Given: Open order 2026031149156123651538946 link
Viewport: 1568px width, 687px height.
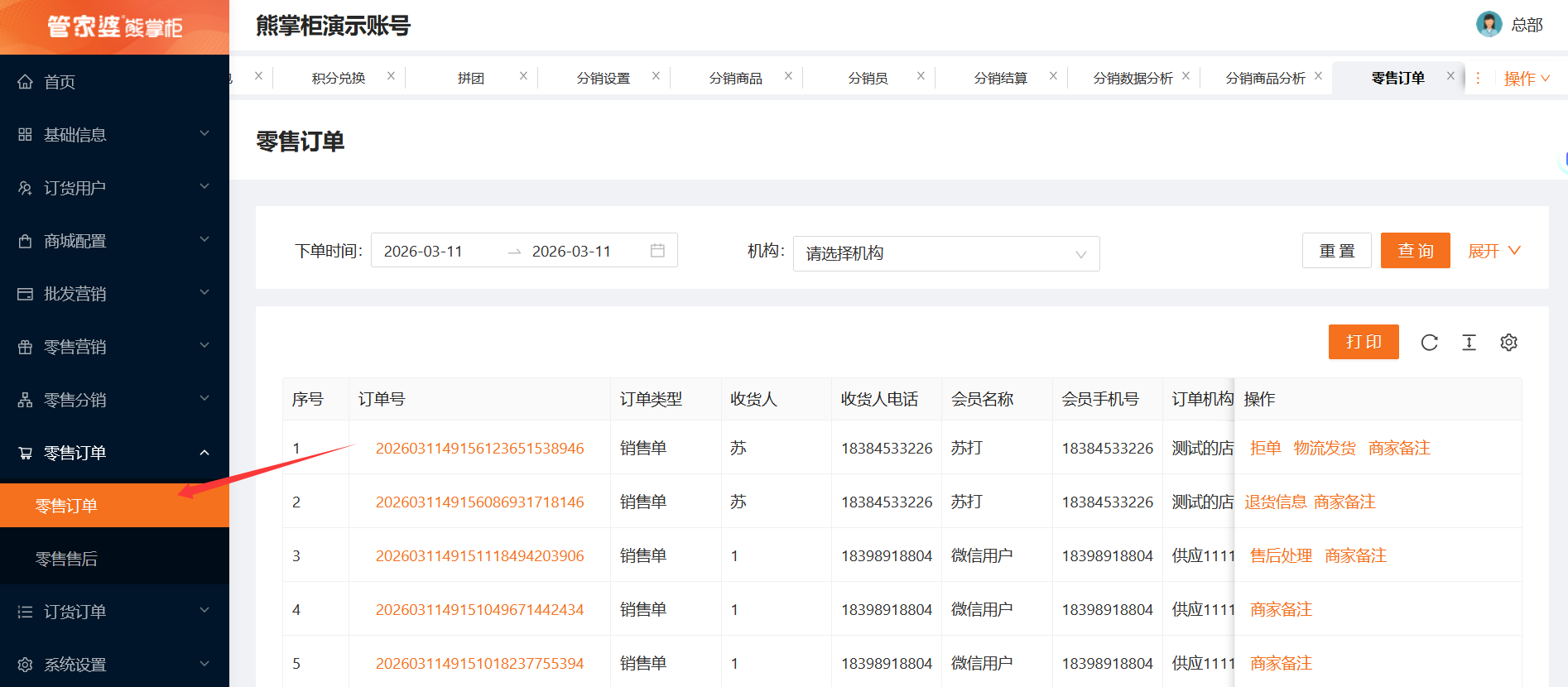Looking at the screenshot, I should point(479,448).
